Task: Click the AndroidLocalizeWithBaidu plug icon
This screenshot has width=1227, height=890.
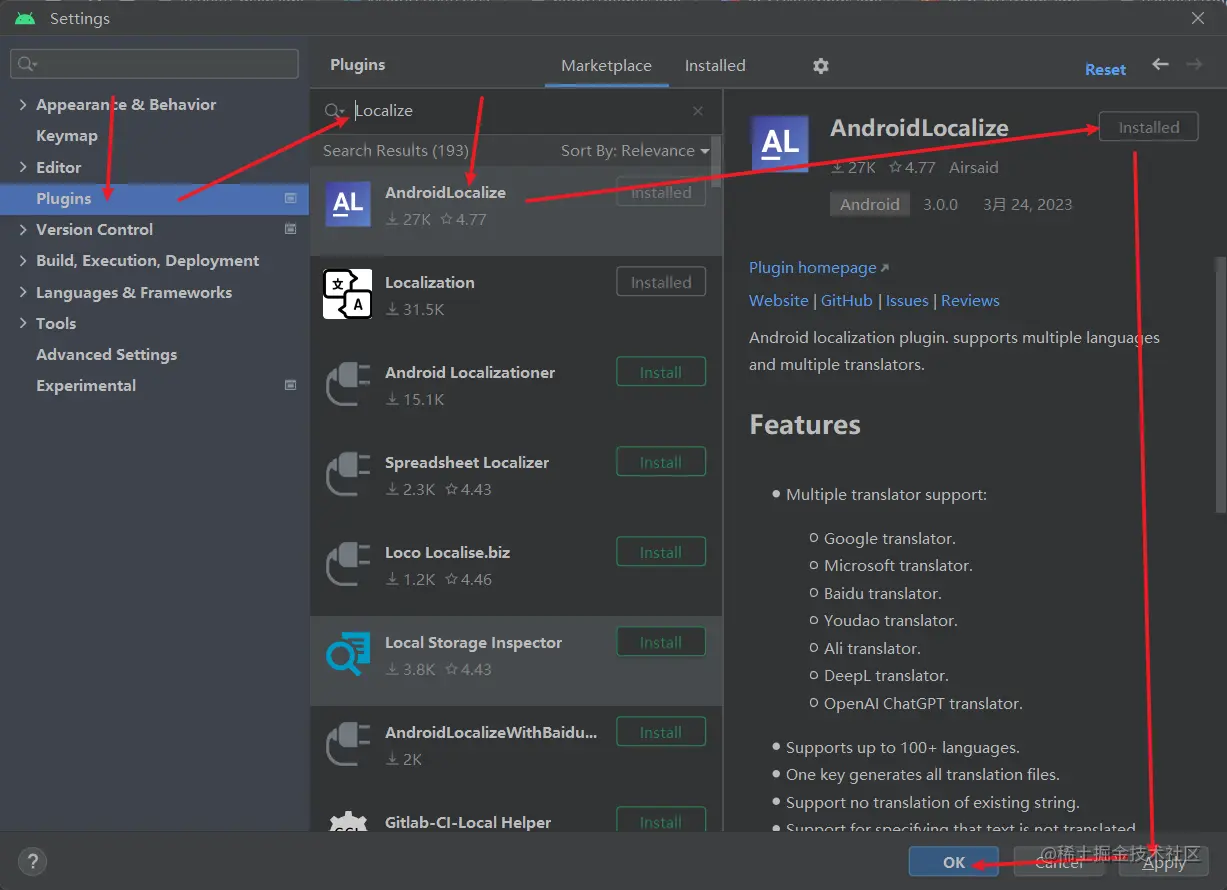Action: tap(348, 744)
